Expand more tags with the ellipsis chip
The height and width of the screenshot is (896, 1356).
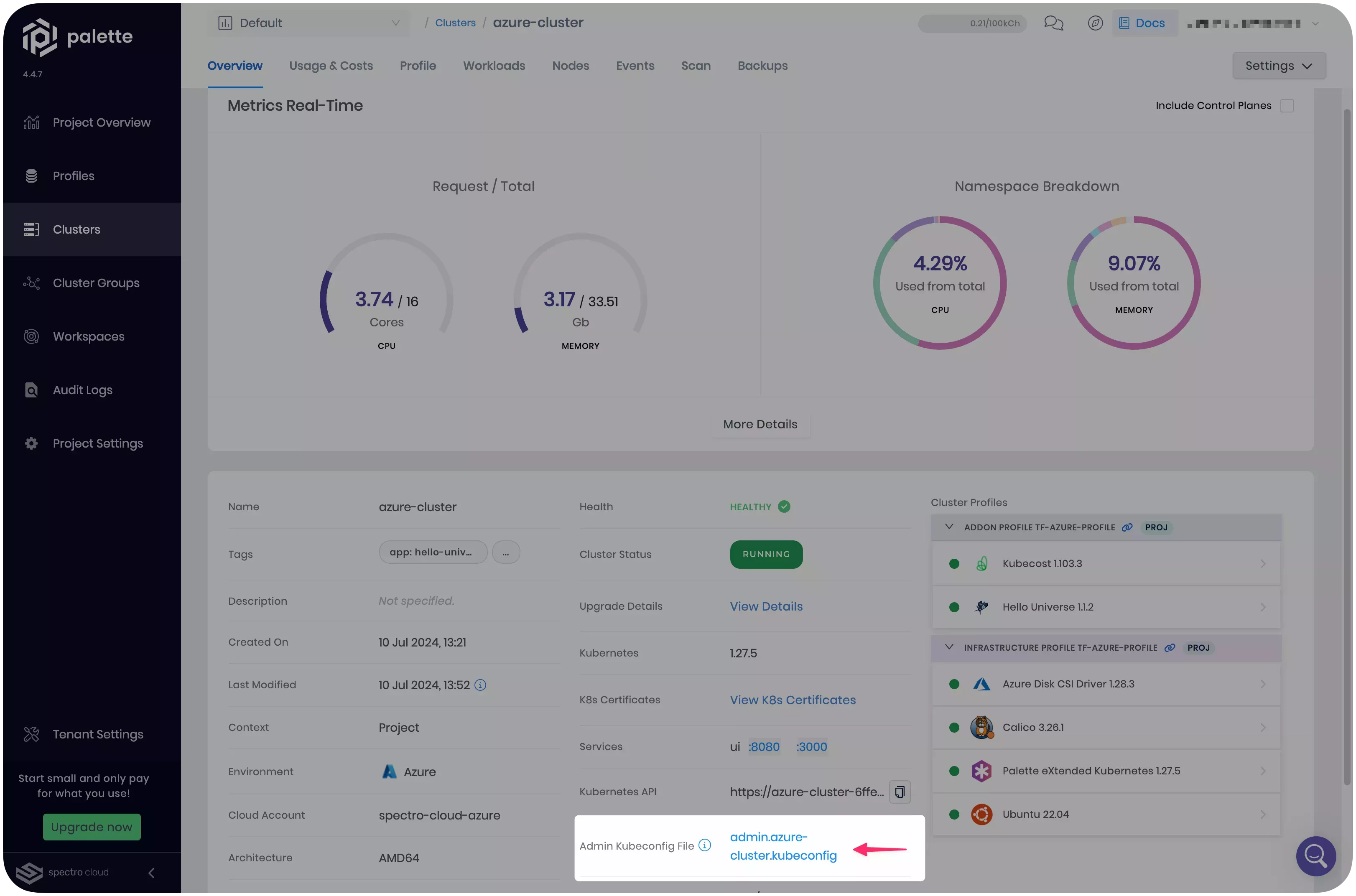506,552
